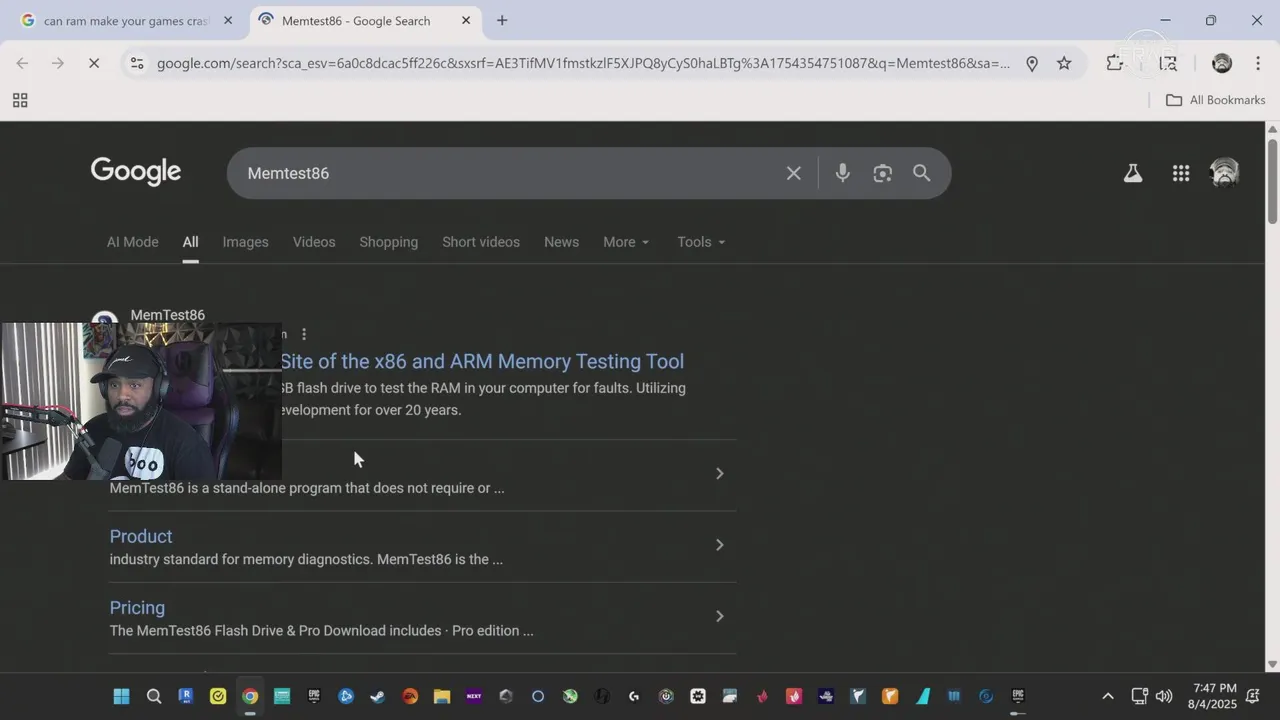This screenshot has height=720, width=1280.
Task: Switch to the Images tab
Action: click(245, 242)
